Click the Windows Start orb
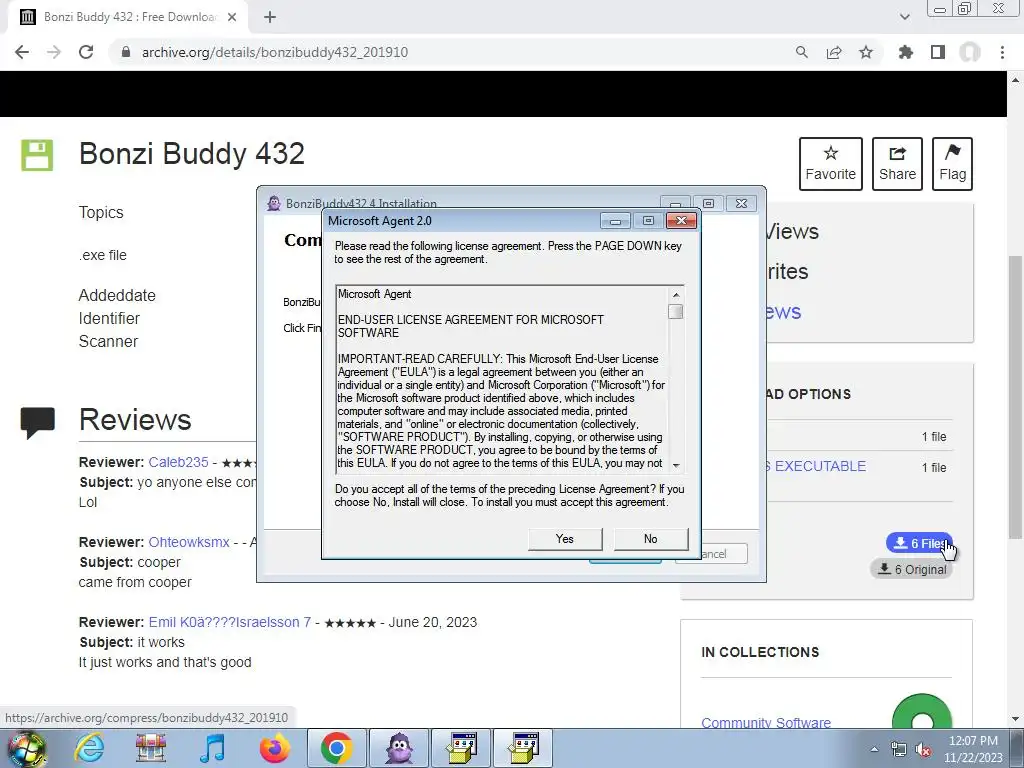Viewport: 1024px width, 768px height. click(x=26, y=748)
